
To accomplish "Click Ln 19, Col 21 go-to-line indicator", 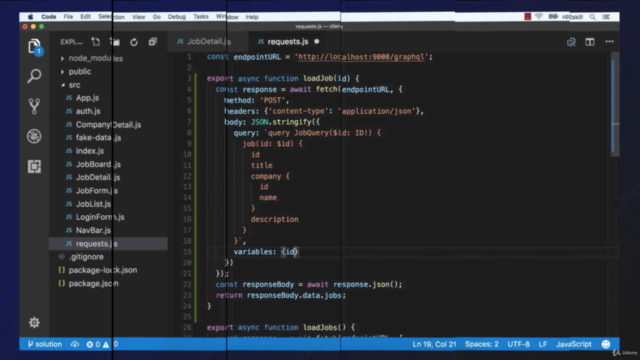I will [434, 344].
